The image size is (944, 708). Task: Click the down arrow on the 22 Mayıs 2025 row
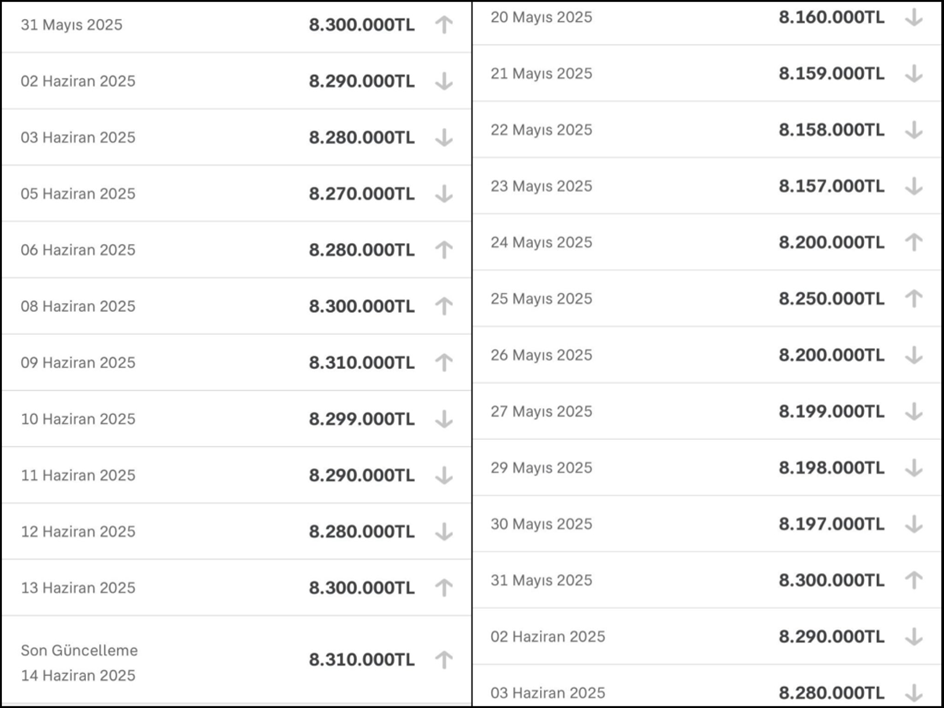913,130
